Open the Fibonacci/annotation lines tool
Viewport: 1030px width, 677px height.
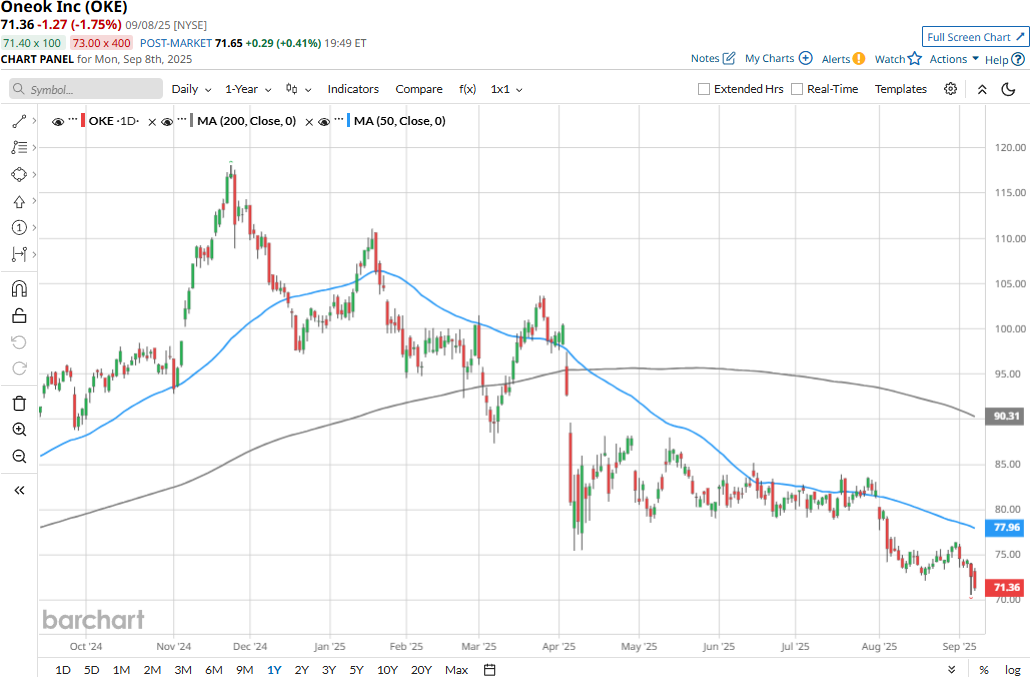pyautogui.click(x=19, y=148)
